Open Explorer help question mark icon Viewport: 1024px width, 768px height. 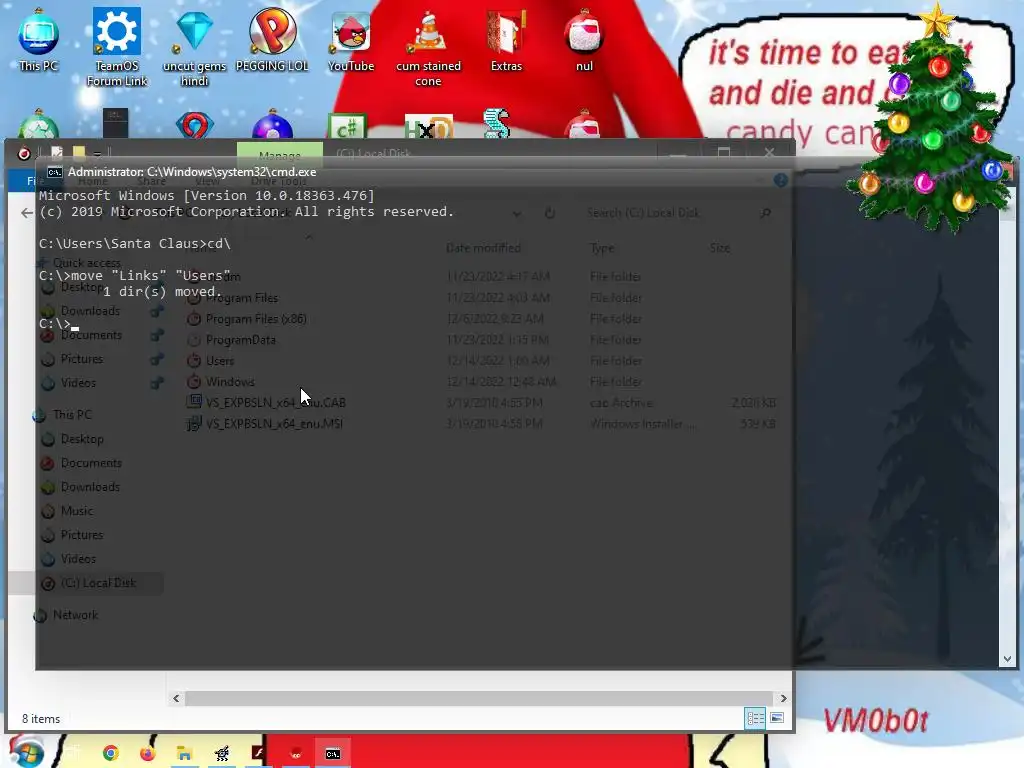[780, 180]
